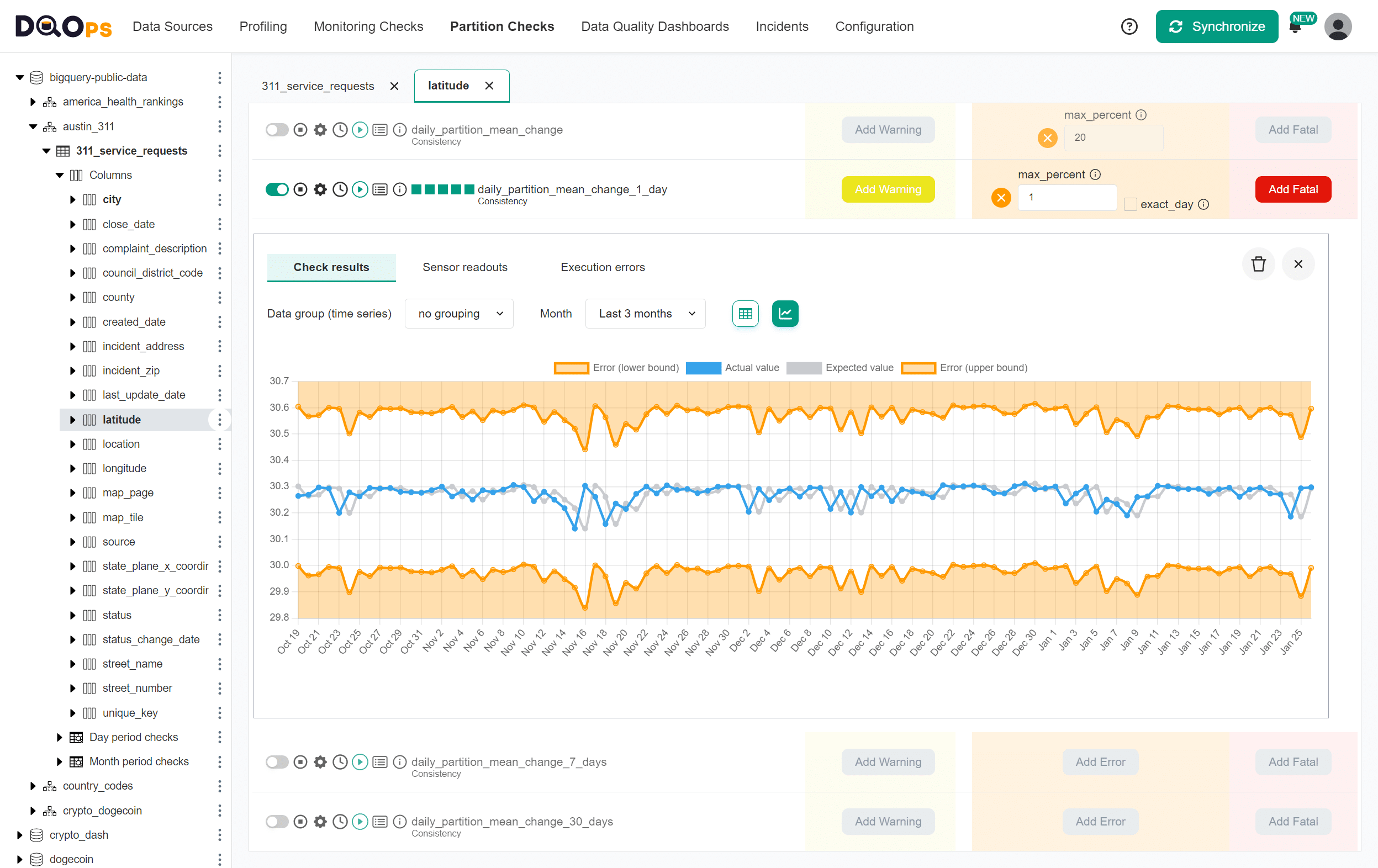Image resolution: width=1378 pixels, height=868 pixels.
Task: Open the 'Last 3 months' time range dropdown
Action: click(645, 313)
